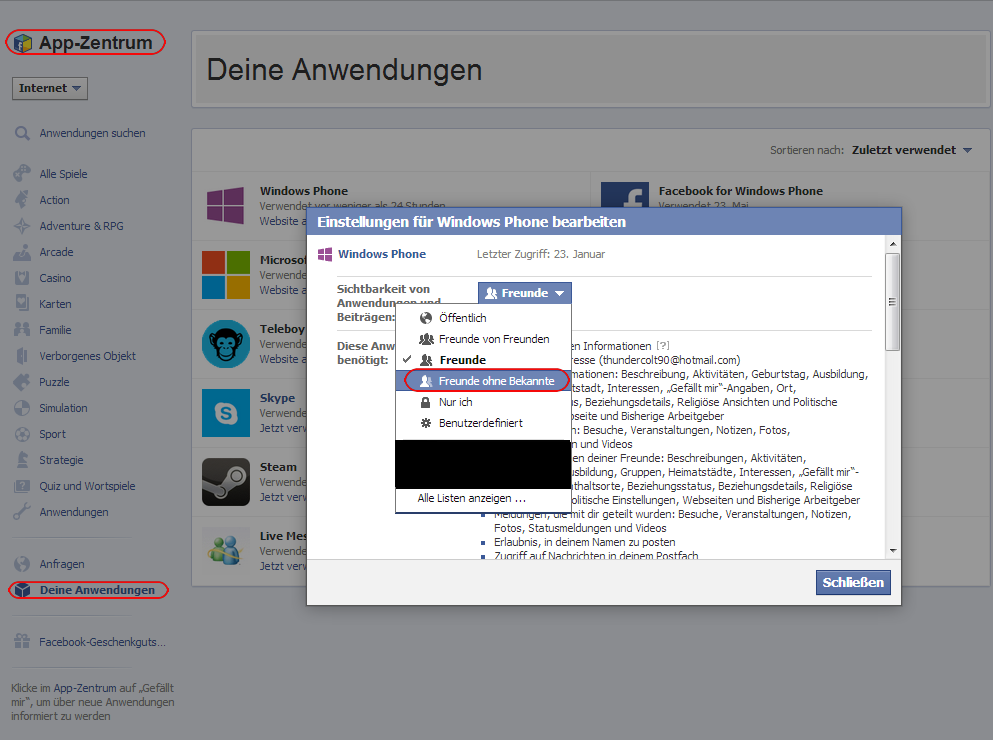Click the Skype app icon
Screen dimensions: 993x740
[x=226, y=412]
